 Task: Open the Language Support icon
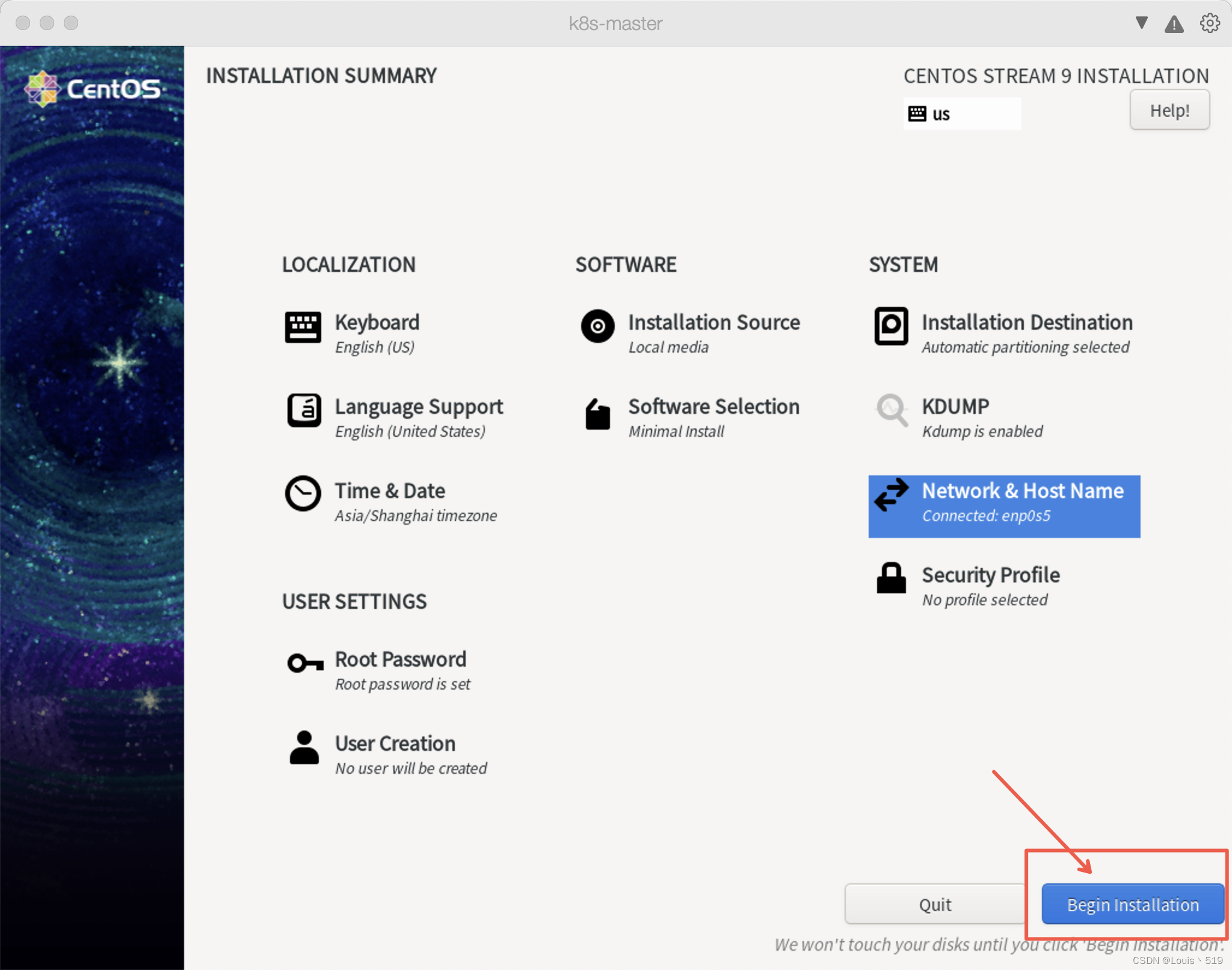pyautogui.click(x=304, y=410)
